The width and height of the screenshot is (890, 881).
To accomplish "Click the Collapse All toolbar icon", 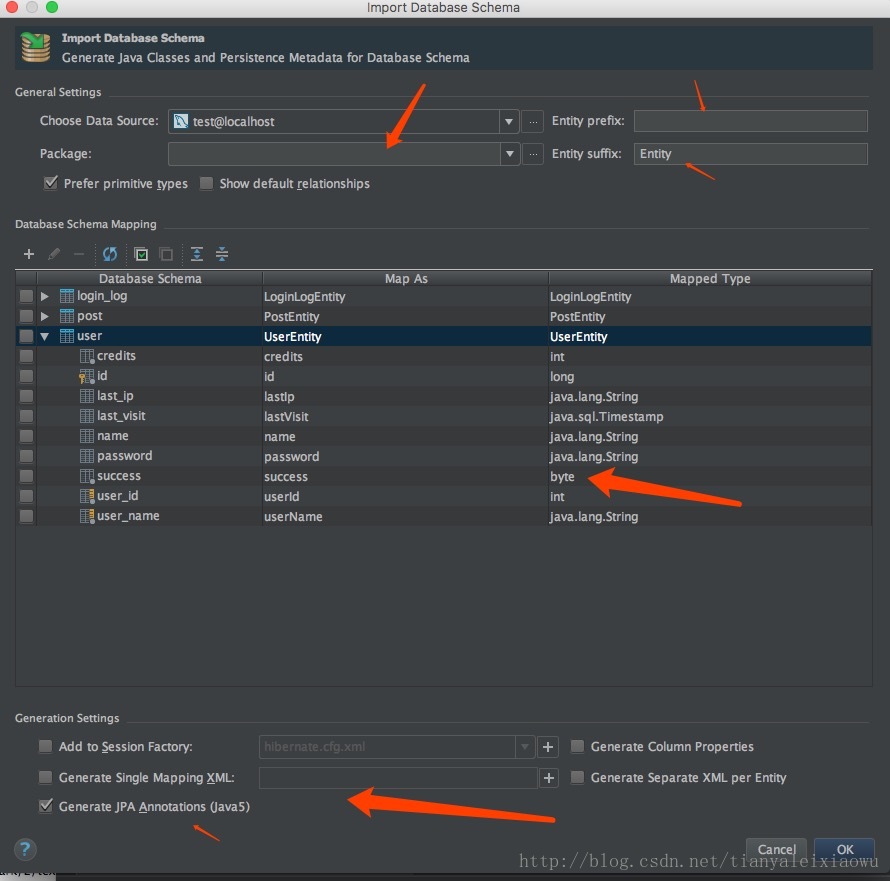I will coord(222,254).
